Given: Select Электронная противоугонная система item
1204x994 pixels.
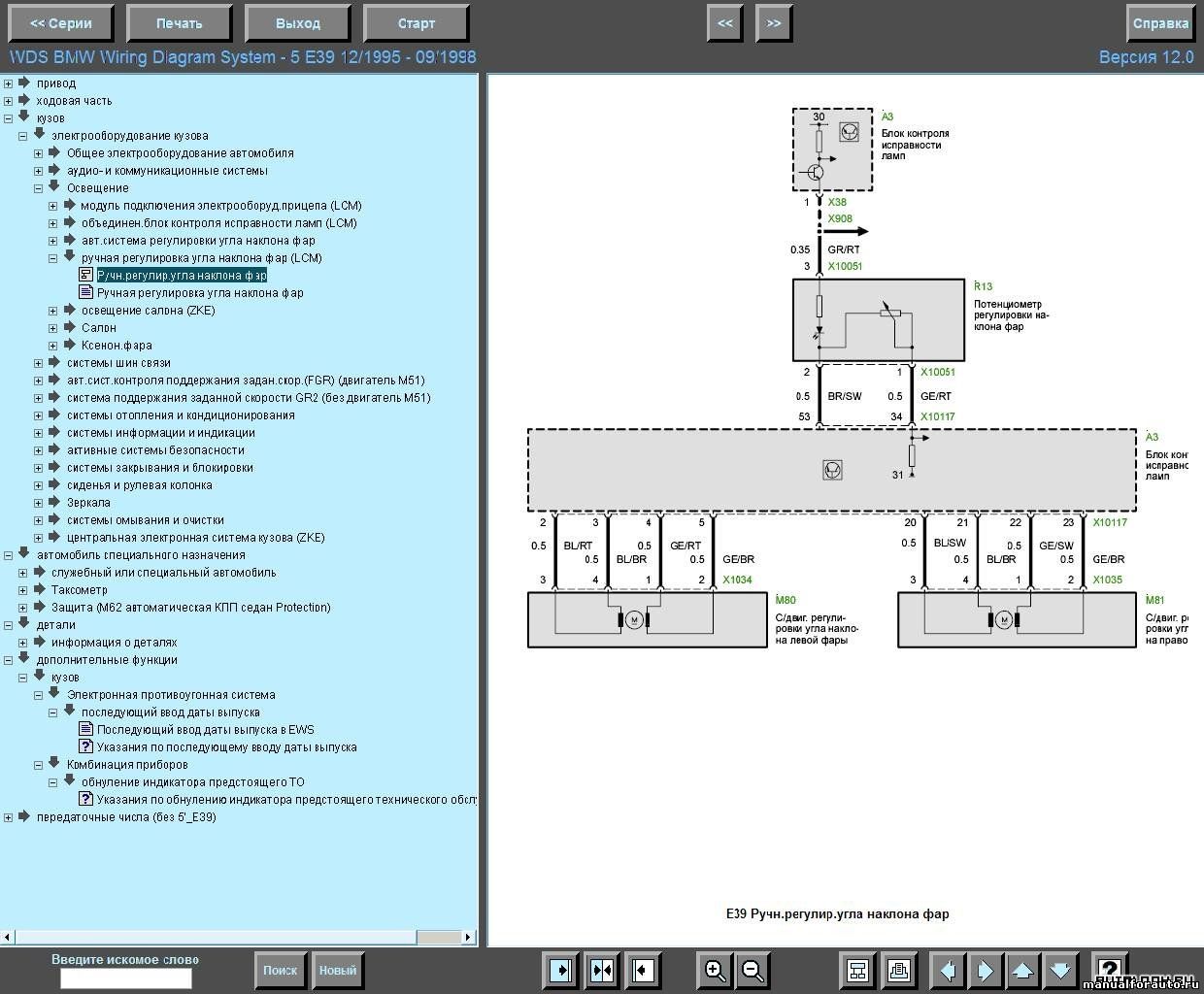Looking at the screenshot, I should (x=171, y=695).
